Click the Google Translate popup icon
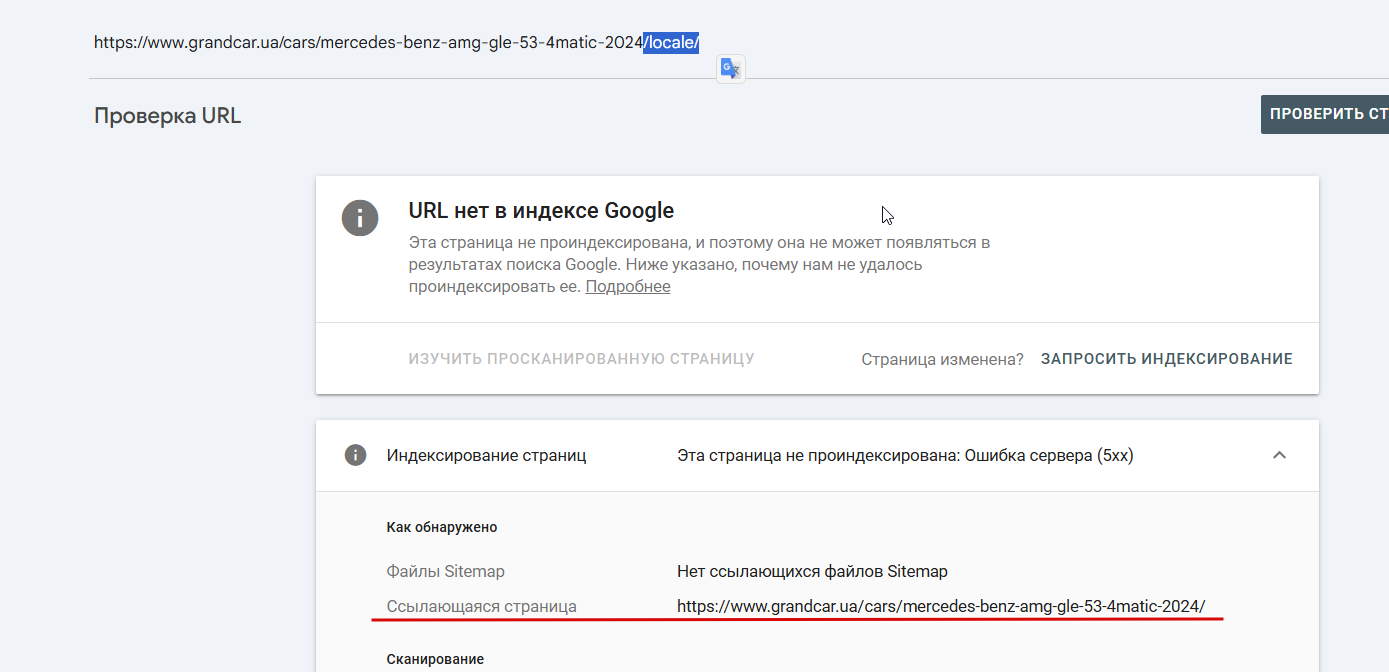Screen dimensions: 1389x672 coord(731,68)
